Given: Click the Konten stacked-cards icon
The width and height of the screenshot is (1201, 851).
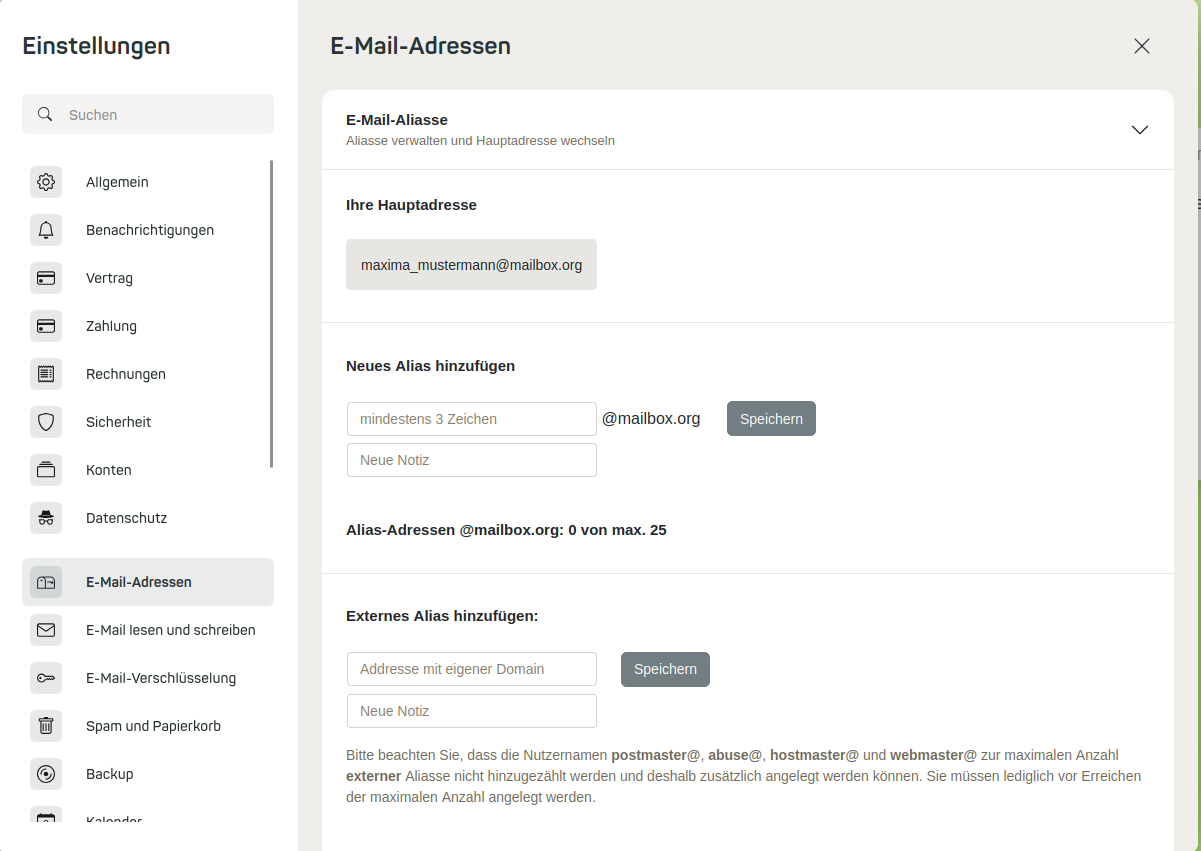Looking at the screenshot, I should [46, 470].
